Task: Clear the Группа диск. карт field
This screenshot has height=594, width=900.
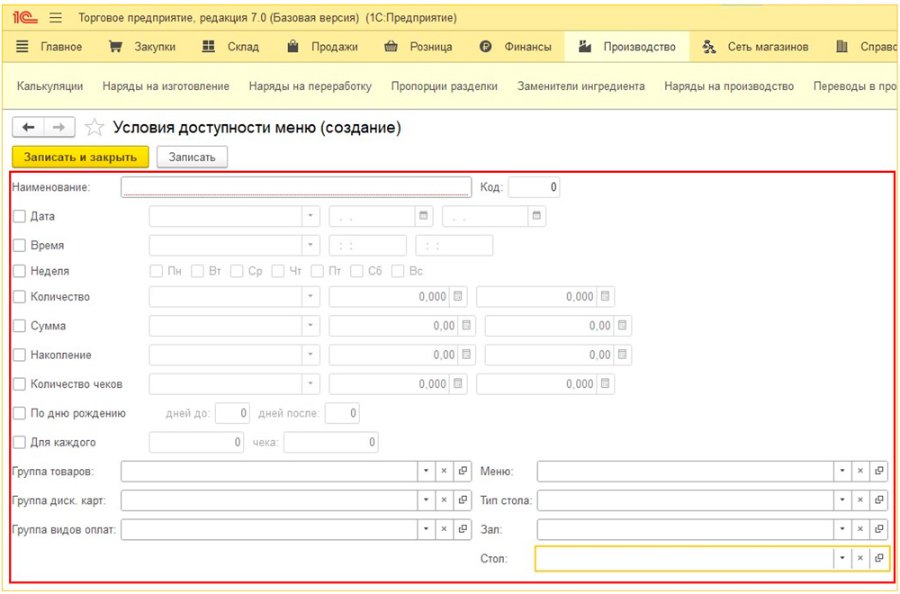Action: [x=444, y=500]
